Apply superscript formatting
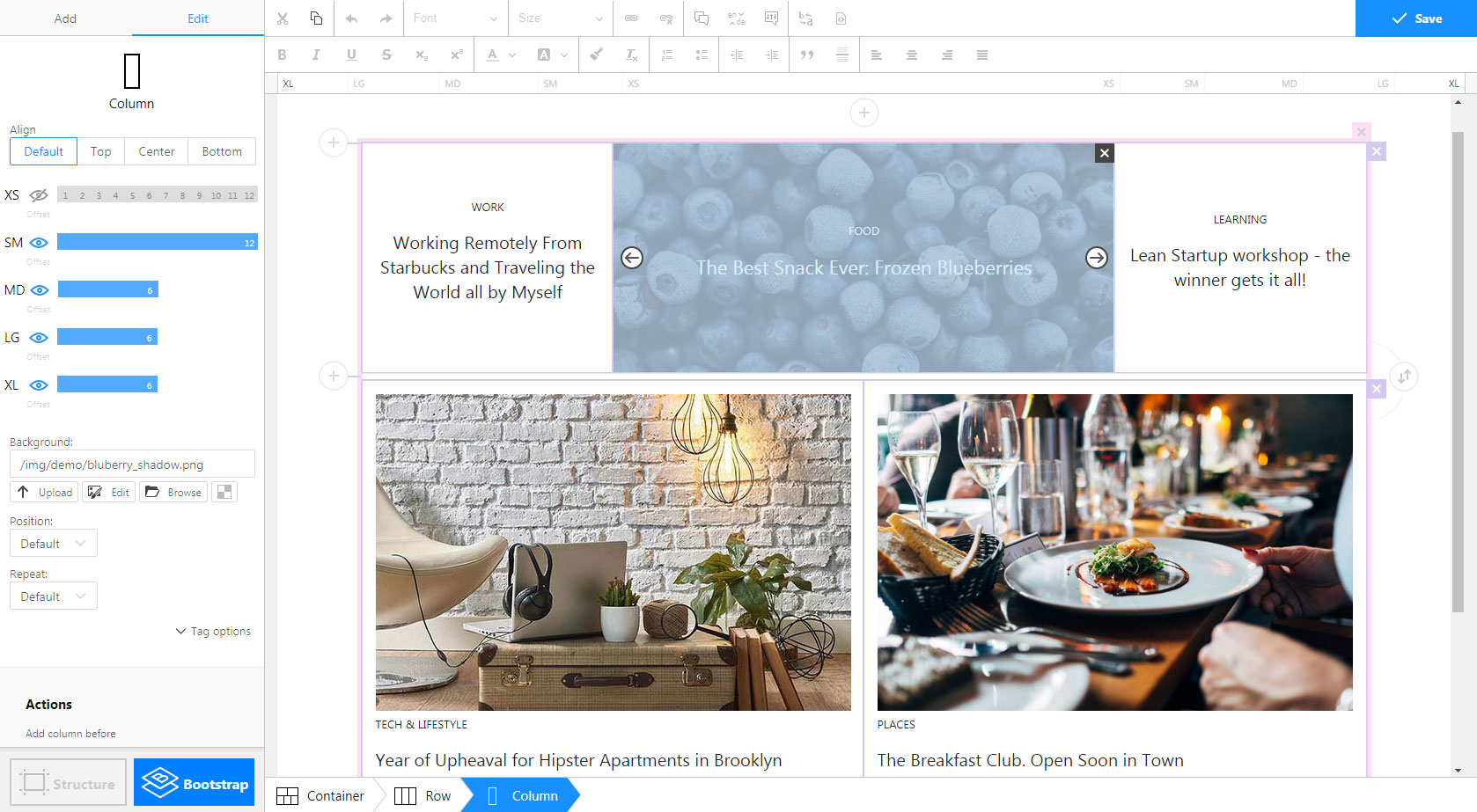 coord(457,55)
